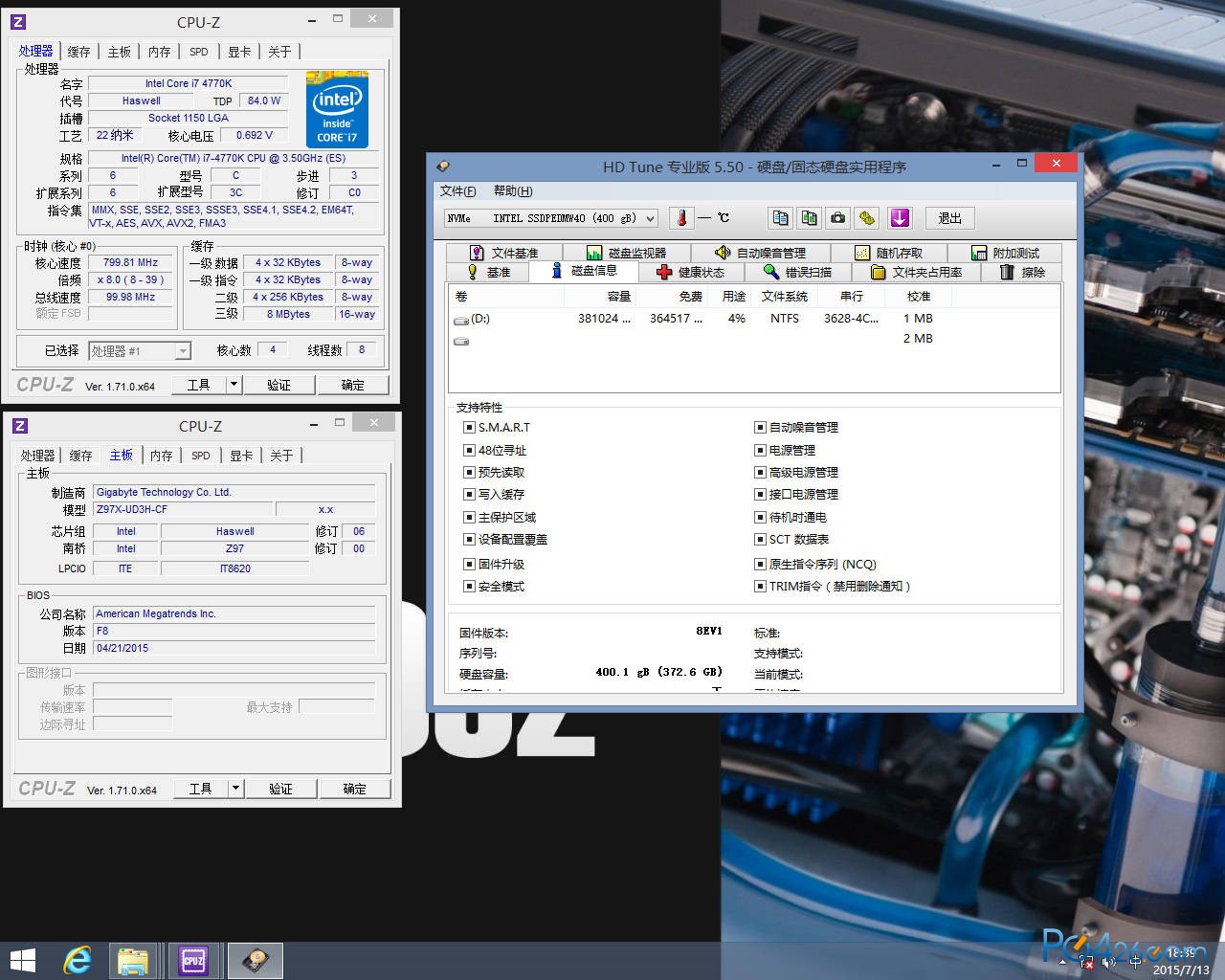This screenshot has width=1225, height=980.
Task: Toggle the 48位寻址 checkbox
Action: pyautogui.click(x=469, y=450)
